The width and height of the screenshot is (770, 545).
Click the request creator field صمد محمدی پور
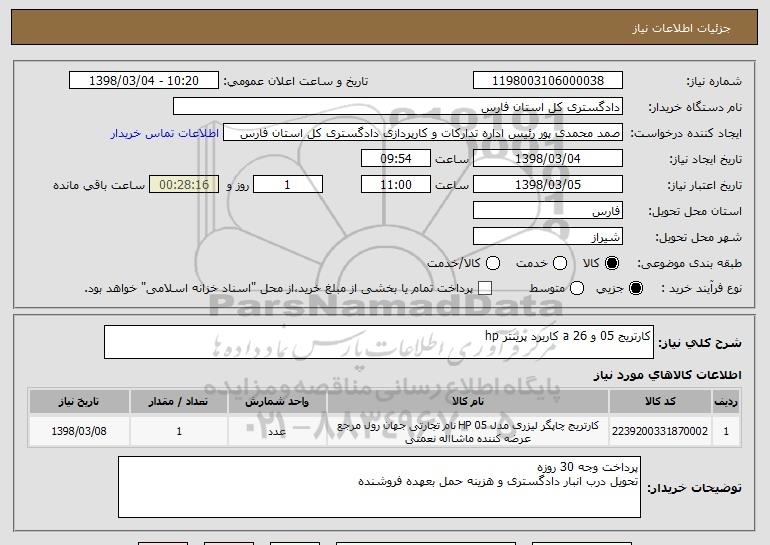[423, 133]
